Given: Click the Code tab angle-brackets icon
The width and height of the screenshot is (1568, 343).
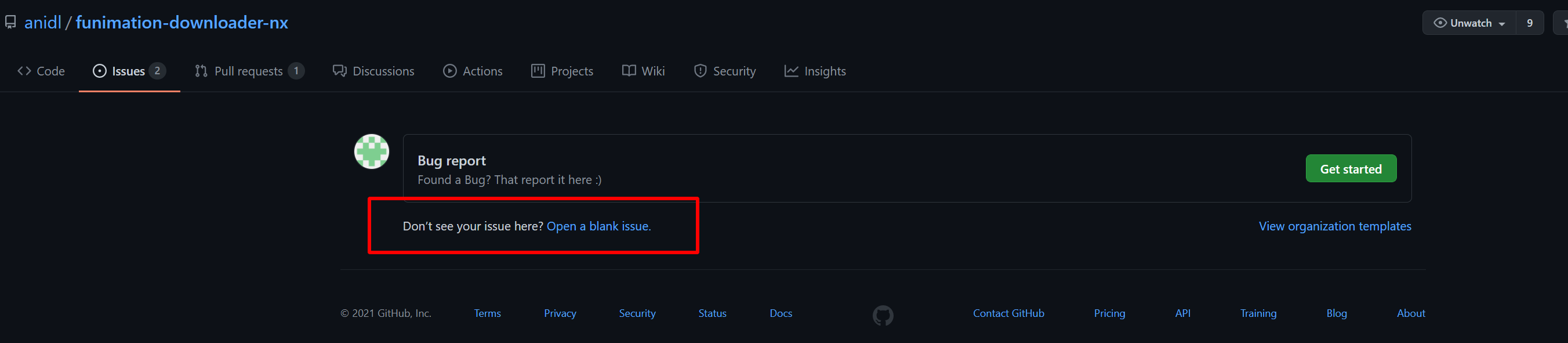Looking at the screenshot, I should pyautogui.click(x=24, y=71).
